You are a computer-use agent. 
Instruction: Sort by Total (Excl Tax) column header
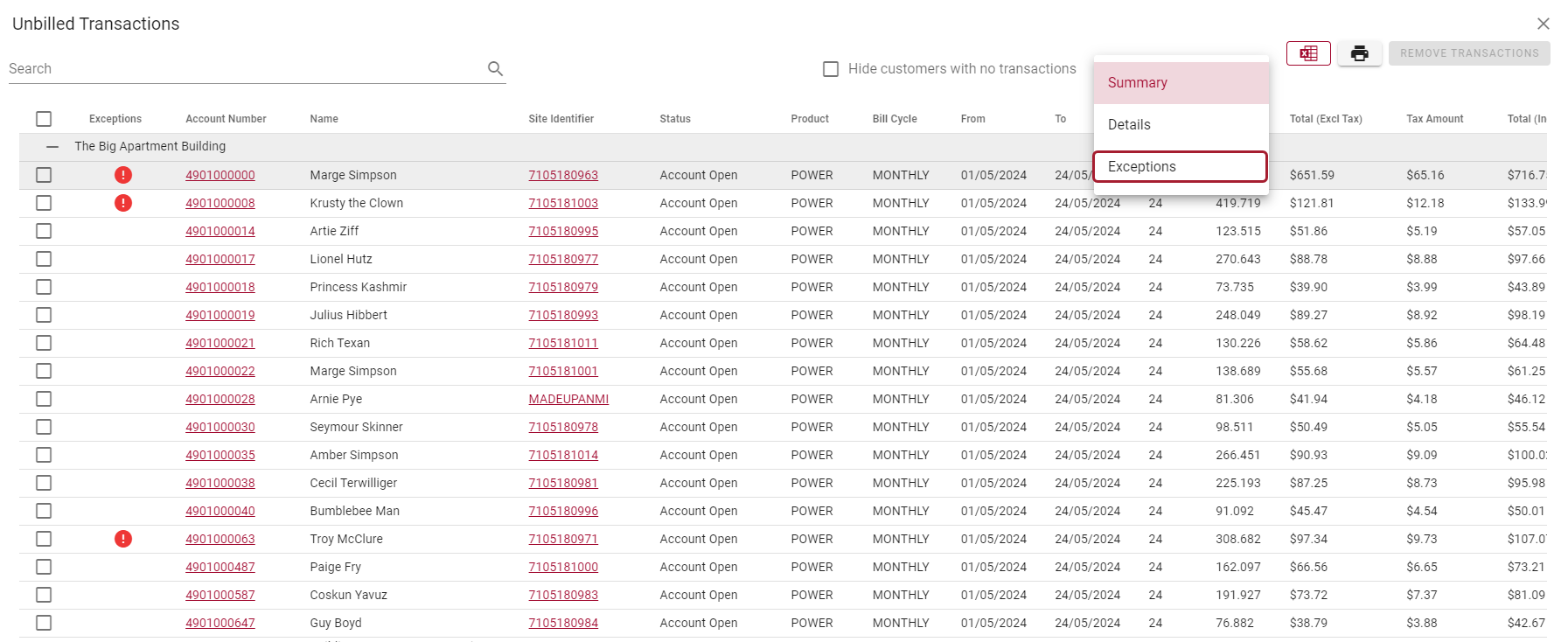point(1326,119)
